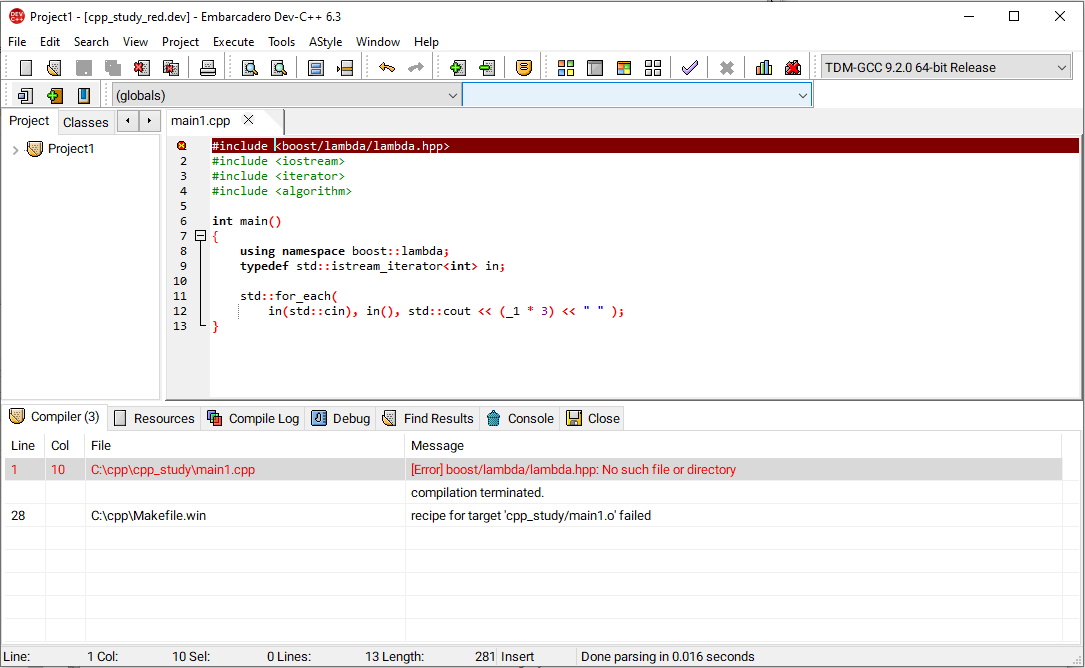Open the Help menu
The height and width of the screenshot is (668, 1085).
426,42
